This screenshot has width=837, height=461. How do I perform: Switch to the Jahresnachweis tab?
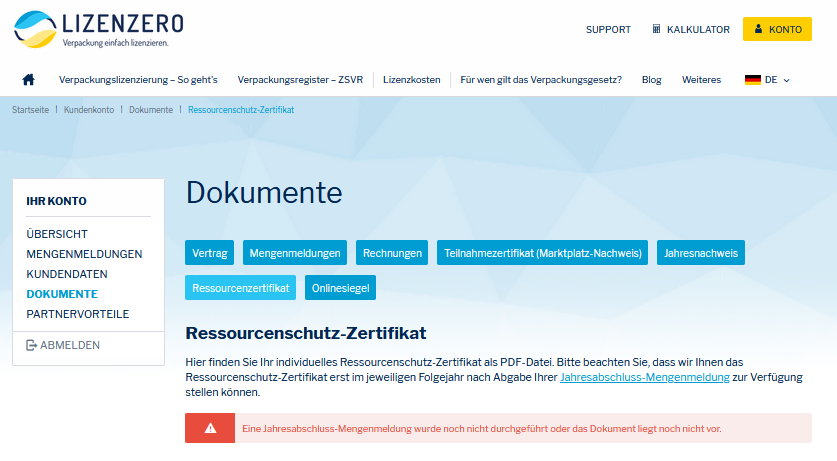[x=701, y=252]
